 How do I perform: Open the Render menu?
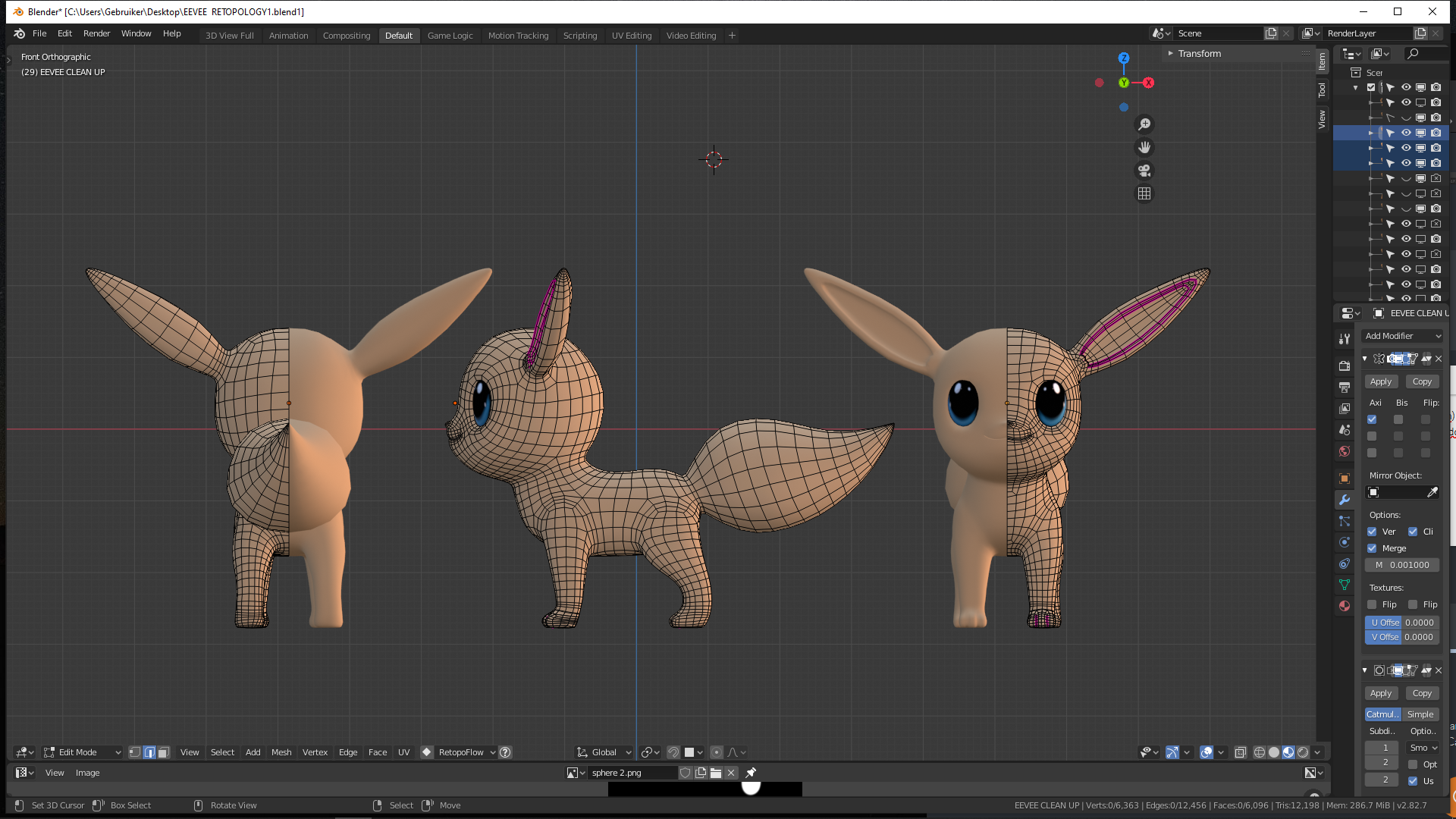pos(96,34)
